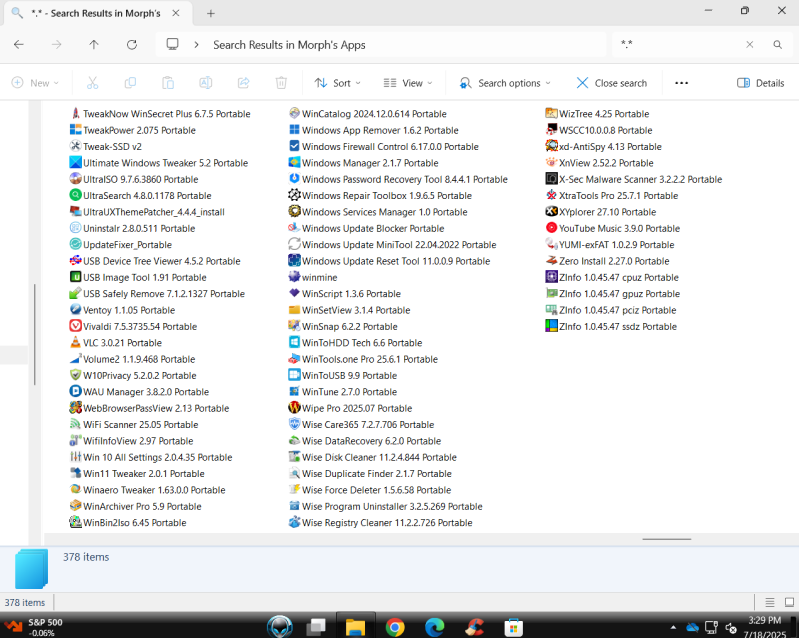Open the See more three-dots menu

tap(681, 83)
